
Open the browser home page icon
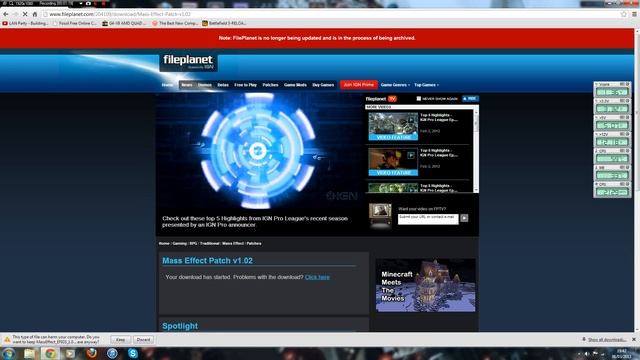click(x=35, y=14)
